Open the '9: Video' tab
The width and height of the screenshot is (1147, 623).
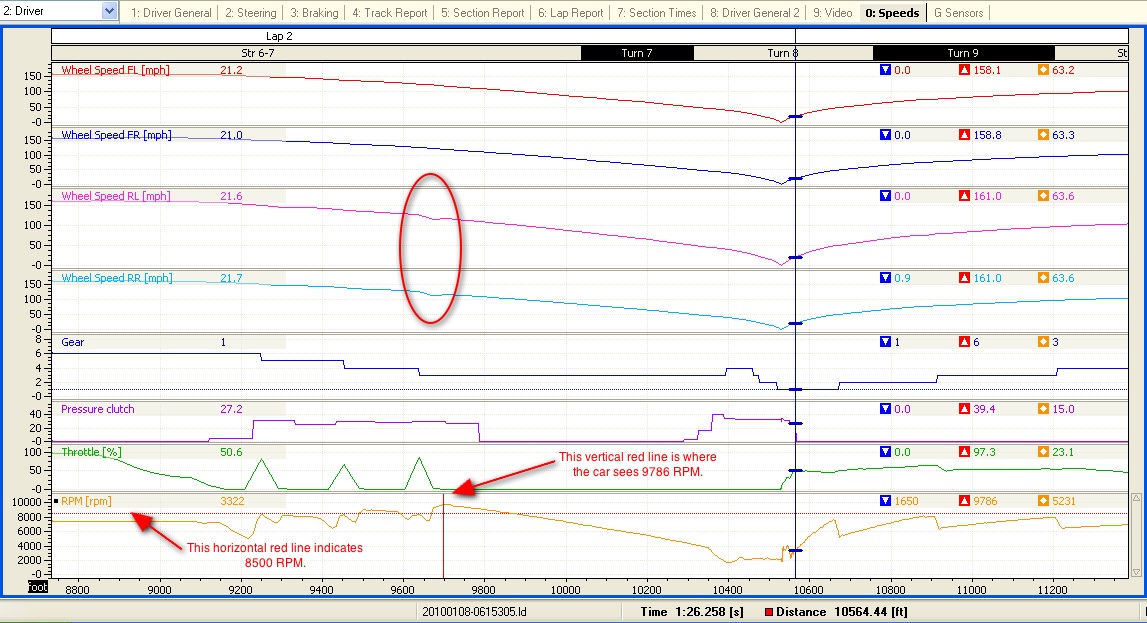pos(832,13)
